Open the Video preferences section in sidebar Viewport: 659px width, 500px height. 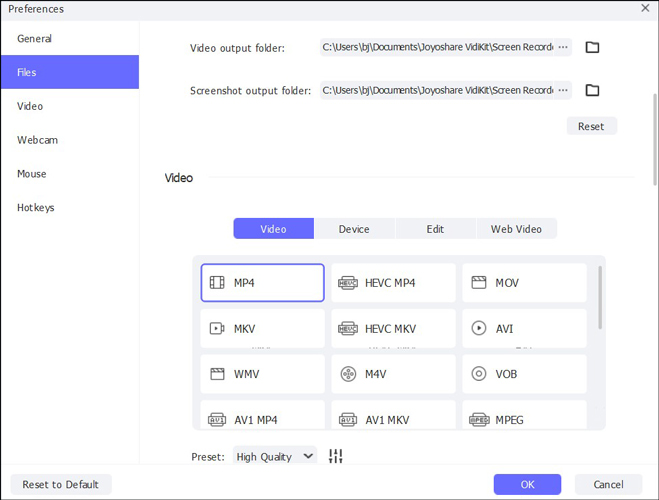70,106
